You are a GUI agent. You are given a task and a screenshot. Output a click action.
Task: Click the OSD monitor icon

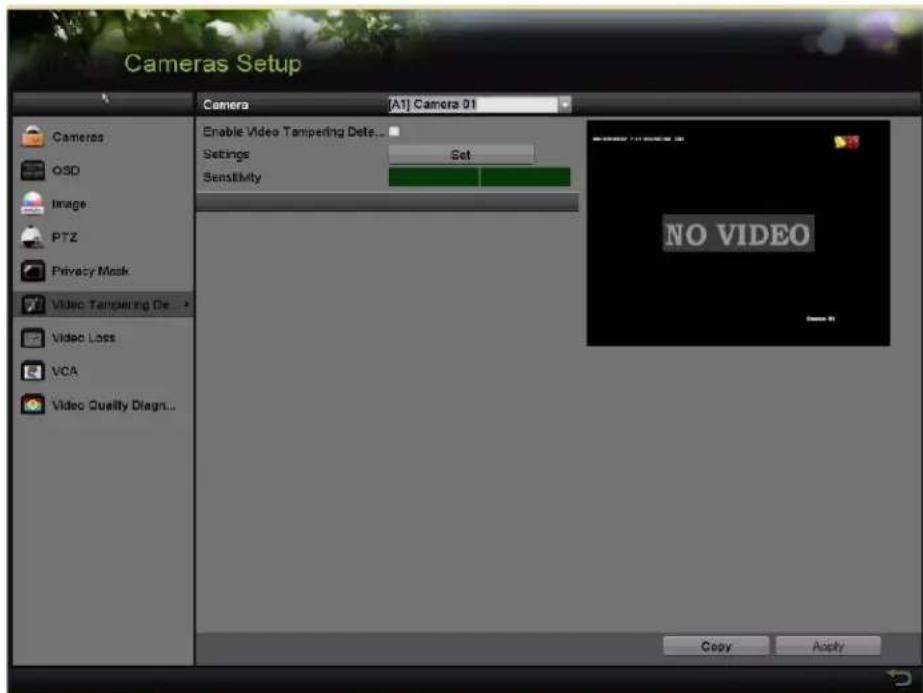click(x=32, y=170)
